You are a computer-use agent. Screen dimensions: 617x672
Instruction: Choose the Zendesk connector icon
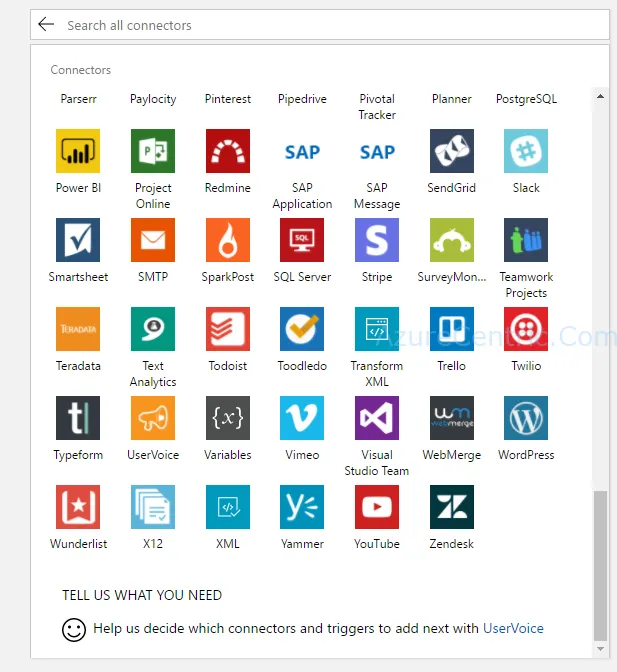[x=452, y=507]
